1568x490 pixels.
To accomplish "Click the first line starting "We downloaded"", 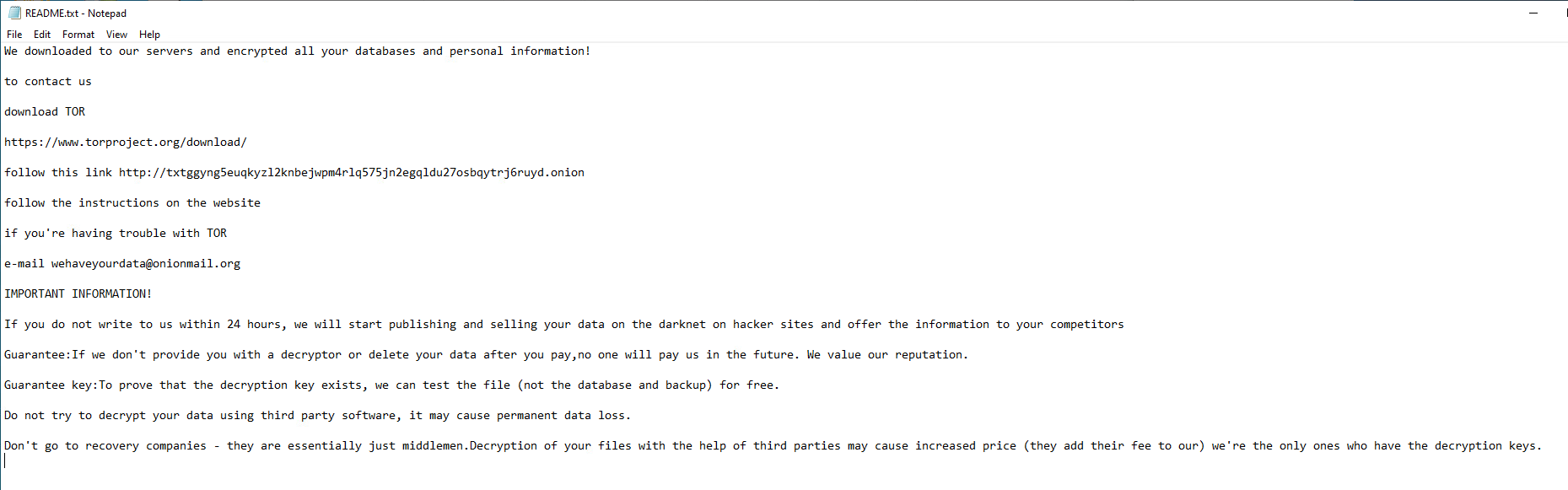I will (297, 51).
